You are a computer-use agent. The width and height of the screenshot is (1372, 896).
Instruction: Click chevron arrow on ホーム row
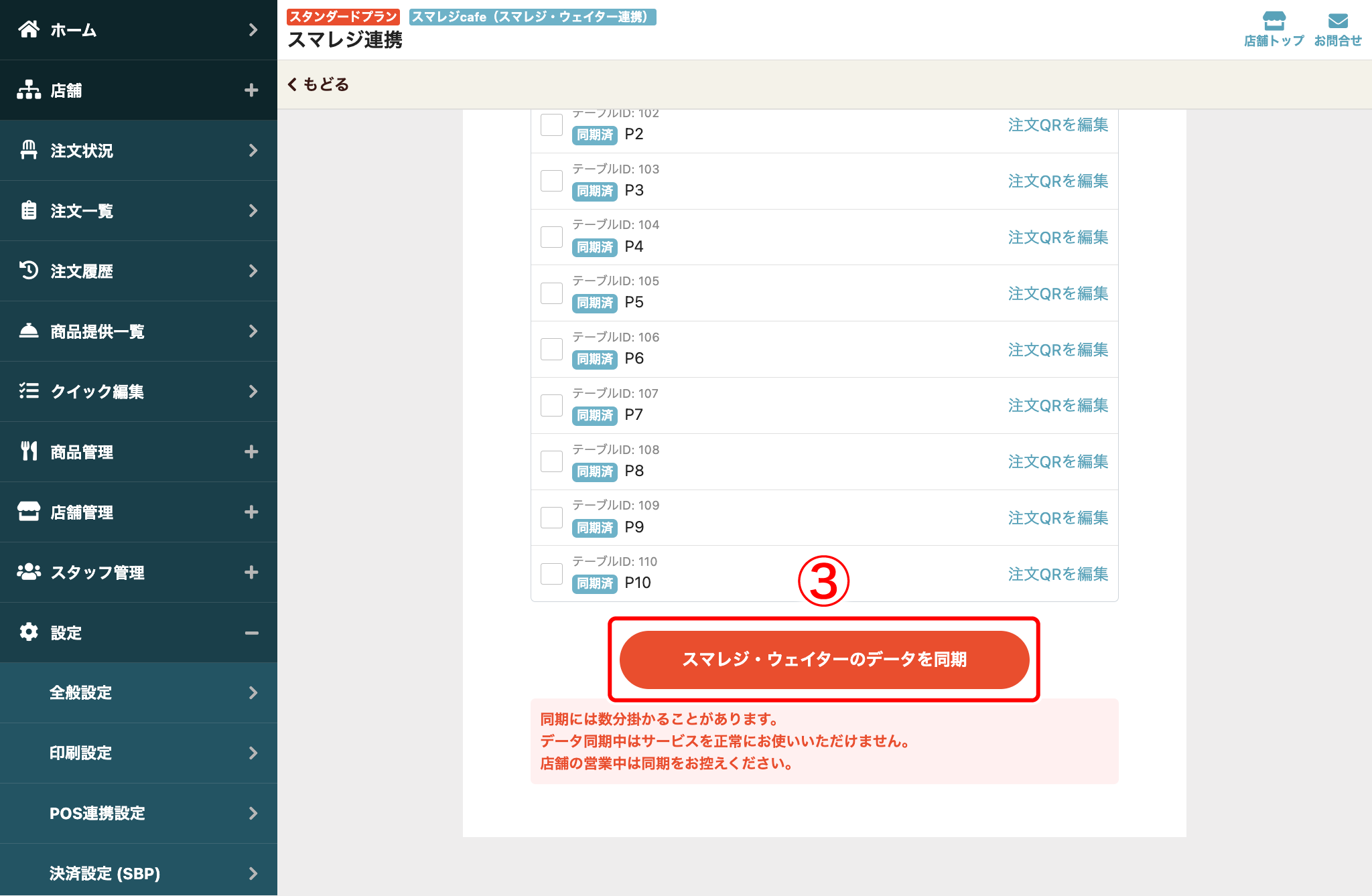click(253, 29)
